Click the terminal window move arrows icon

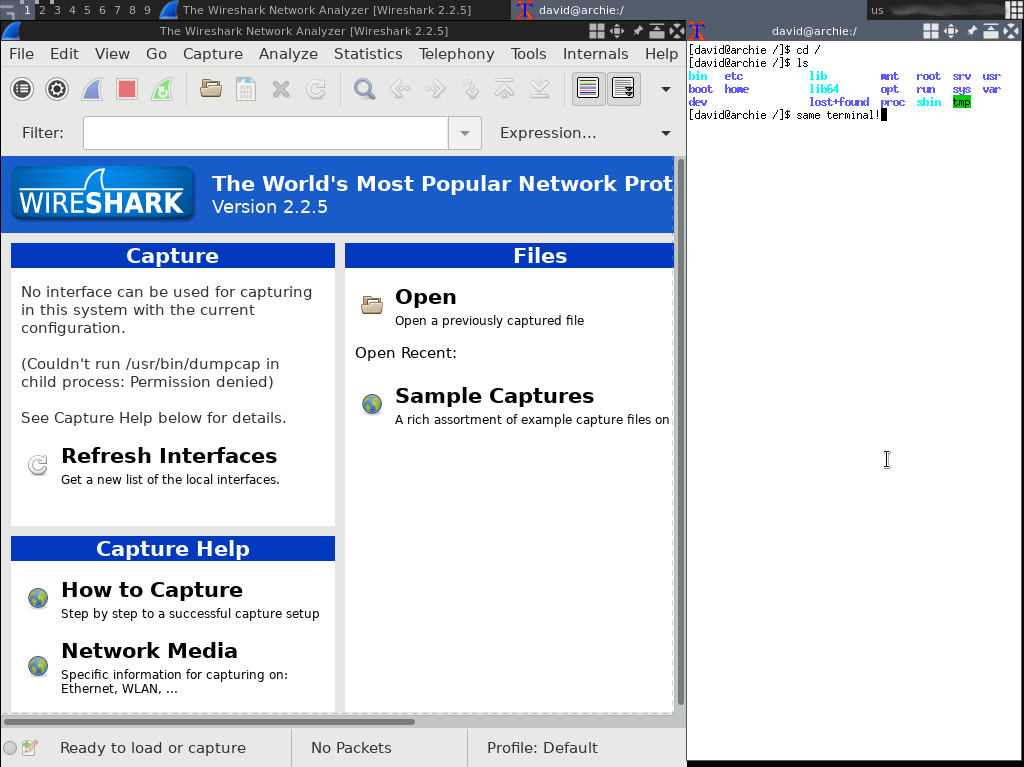point(952,31)
